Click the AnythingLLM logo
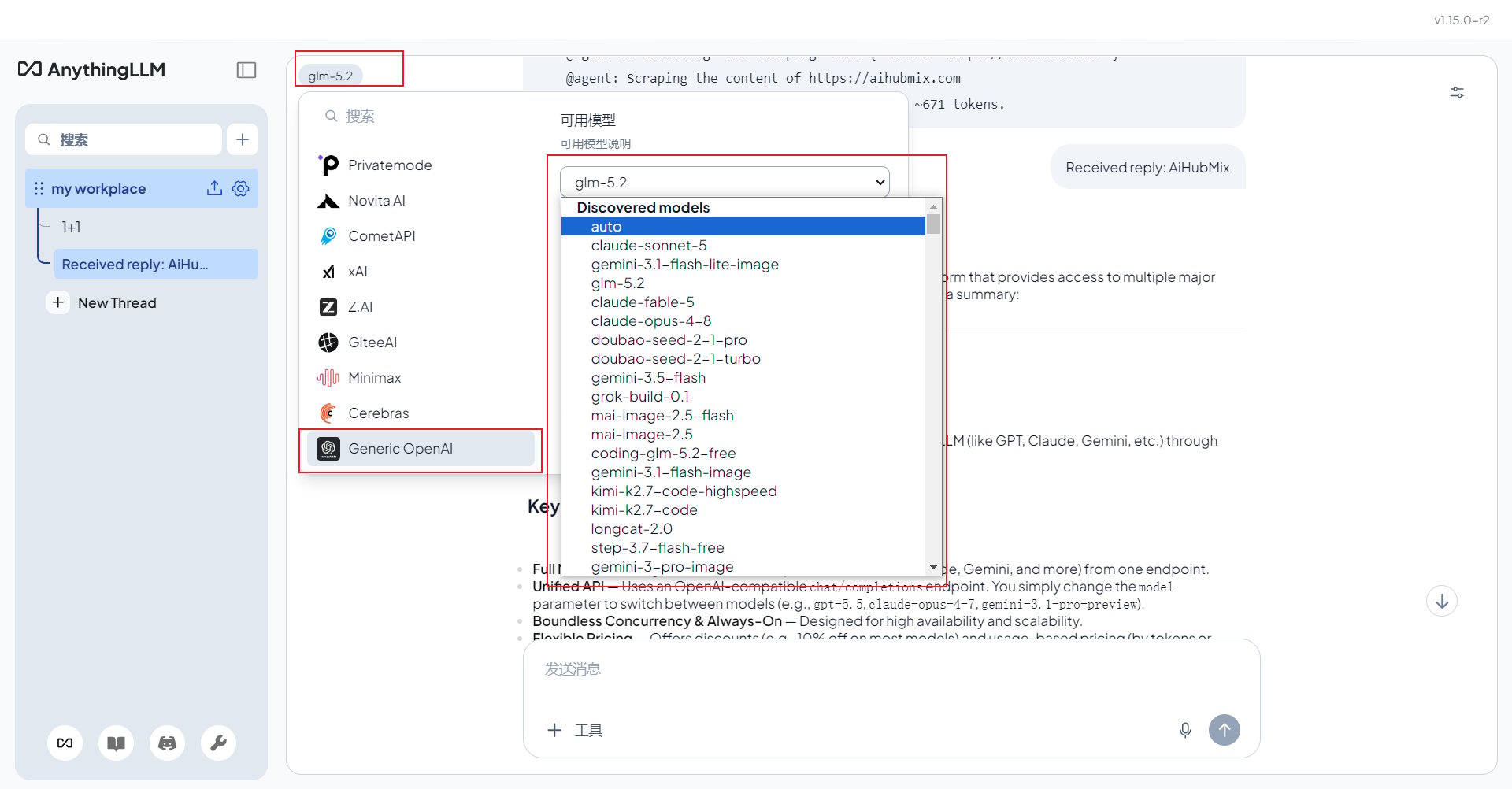Screen dimensions: 1512x789 (91, 69)
